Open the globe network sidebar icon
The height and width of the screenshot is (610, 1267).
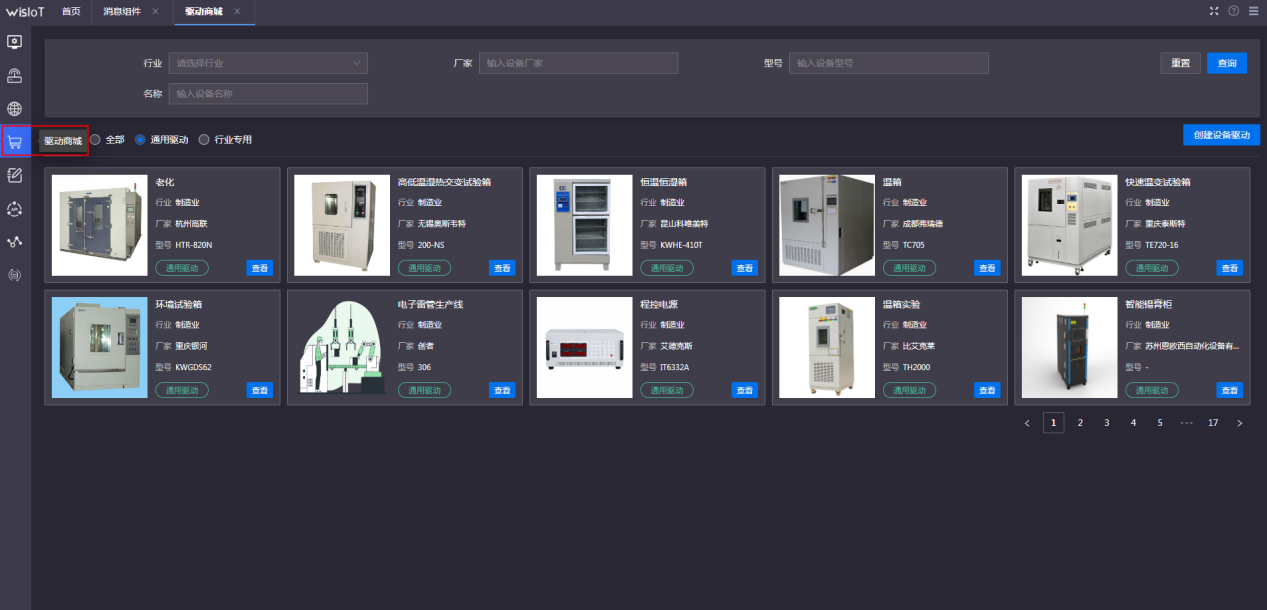(x=14, y=109)
